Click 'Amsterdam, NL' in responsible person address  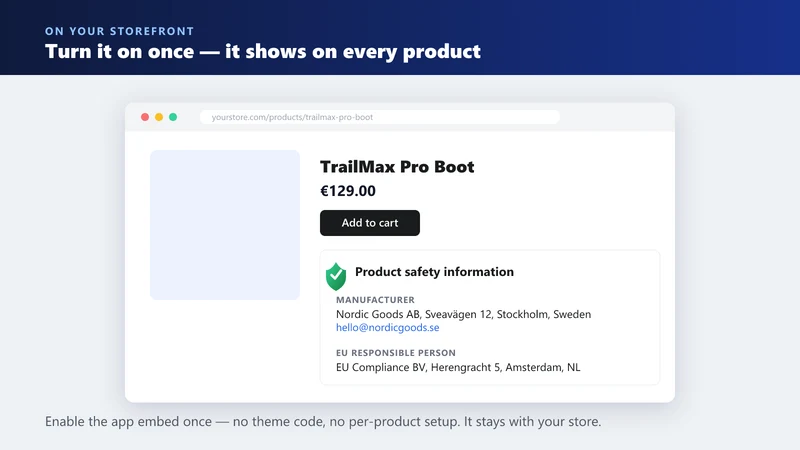click(x=543, y=367)
